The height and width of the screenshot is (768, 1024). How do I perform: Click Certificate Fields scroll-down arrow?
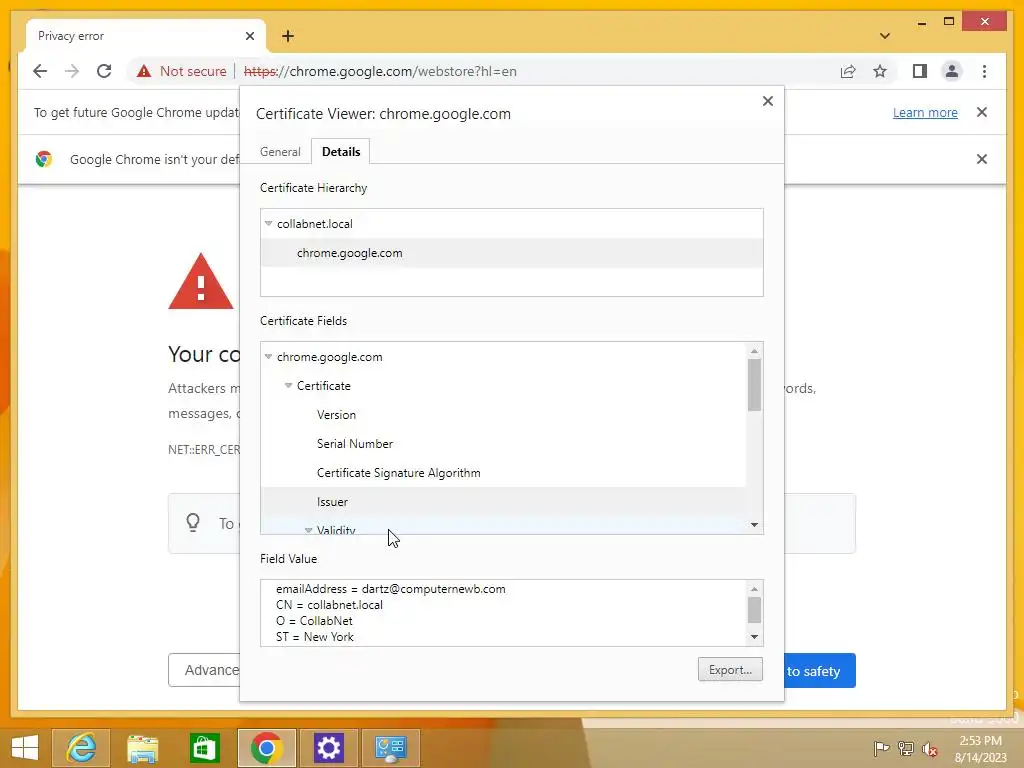(754, 525)
